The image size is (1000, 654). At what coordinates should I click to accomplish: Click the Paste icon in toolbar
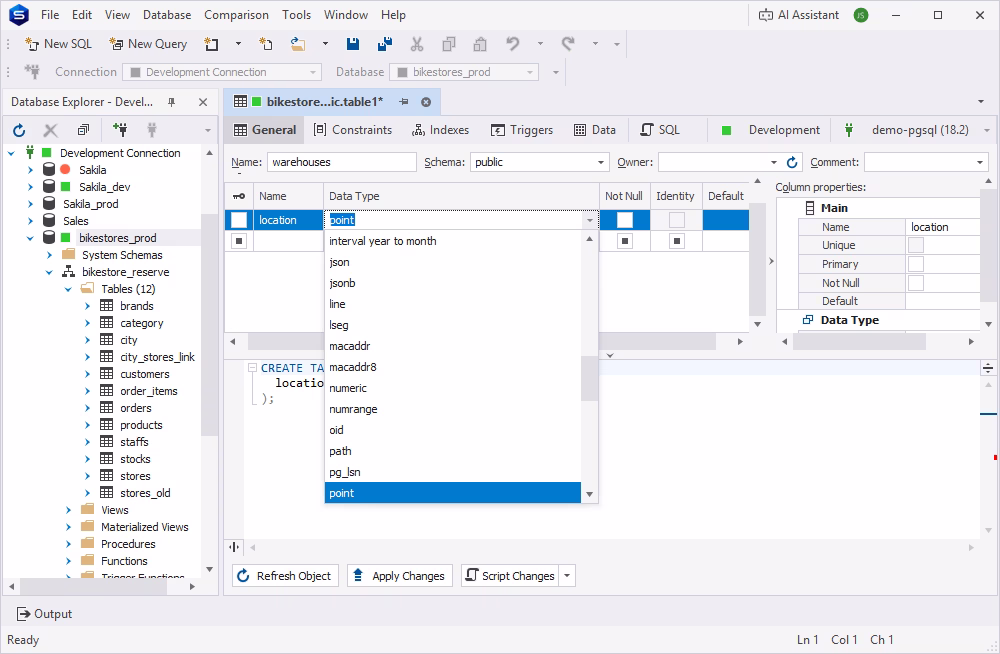click(480, 44)
